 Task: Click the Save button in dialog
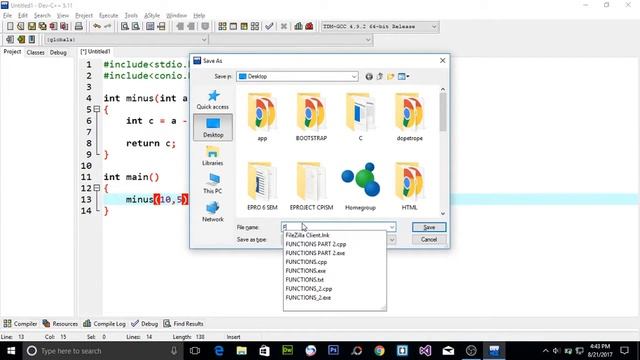tap(429, 227)
